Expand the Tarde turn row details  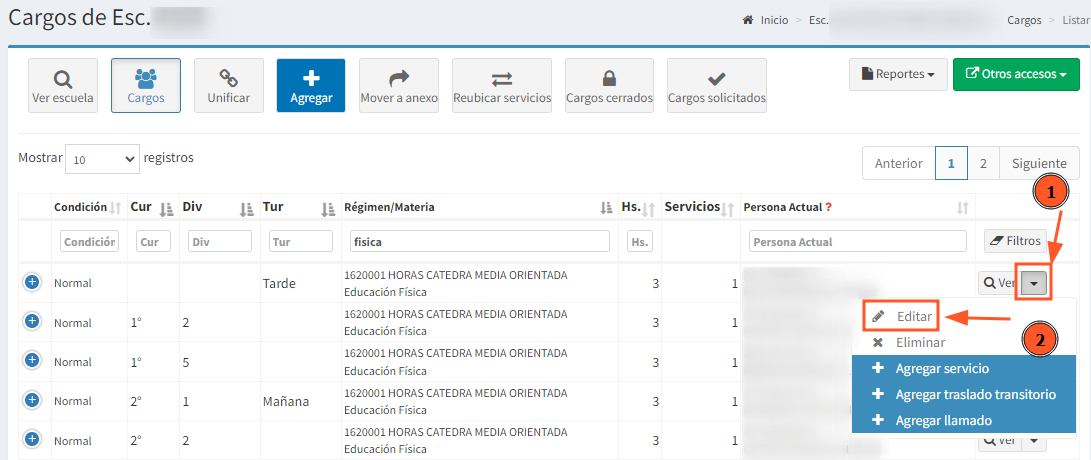31,282
